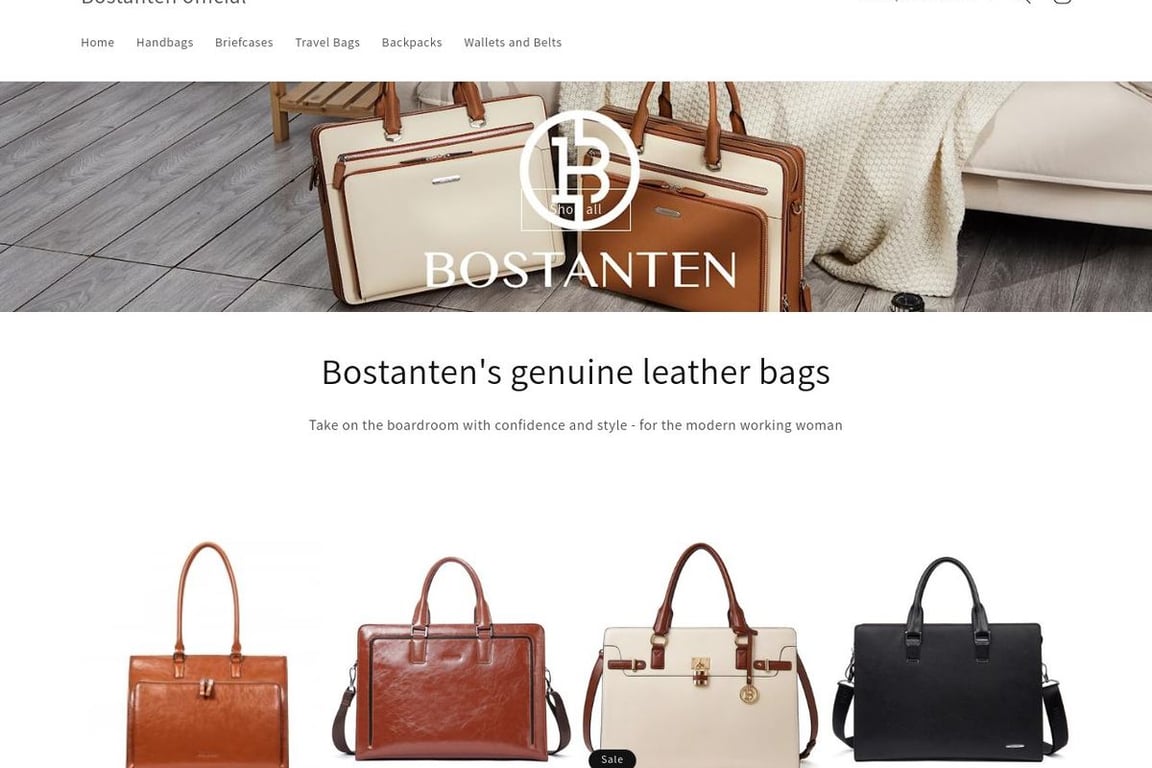The image size is (1152, 768).
Task: Click the genuine leather bags heading
Action: coord(576,371)
